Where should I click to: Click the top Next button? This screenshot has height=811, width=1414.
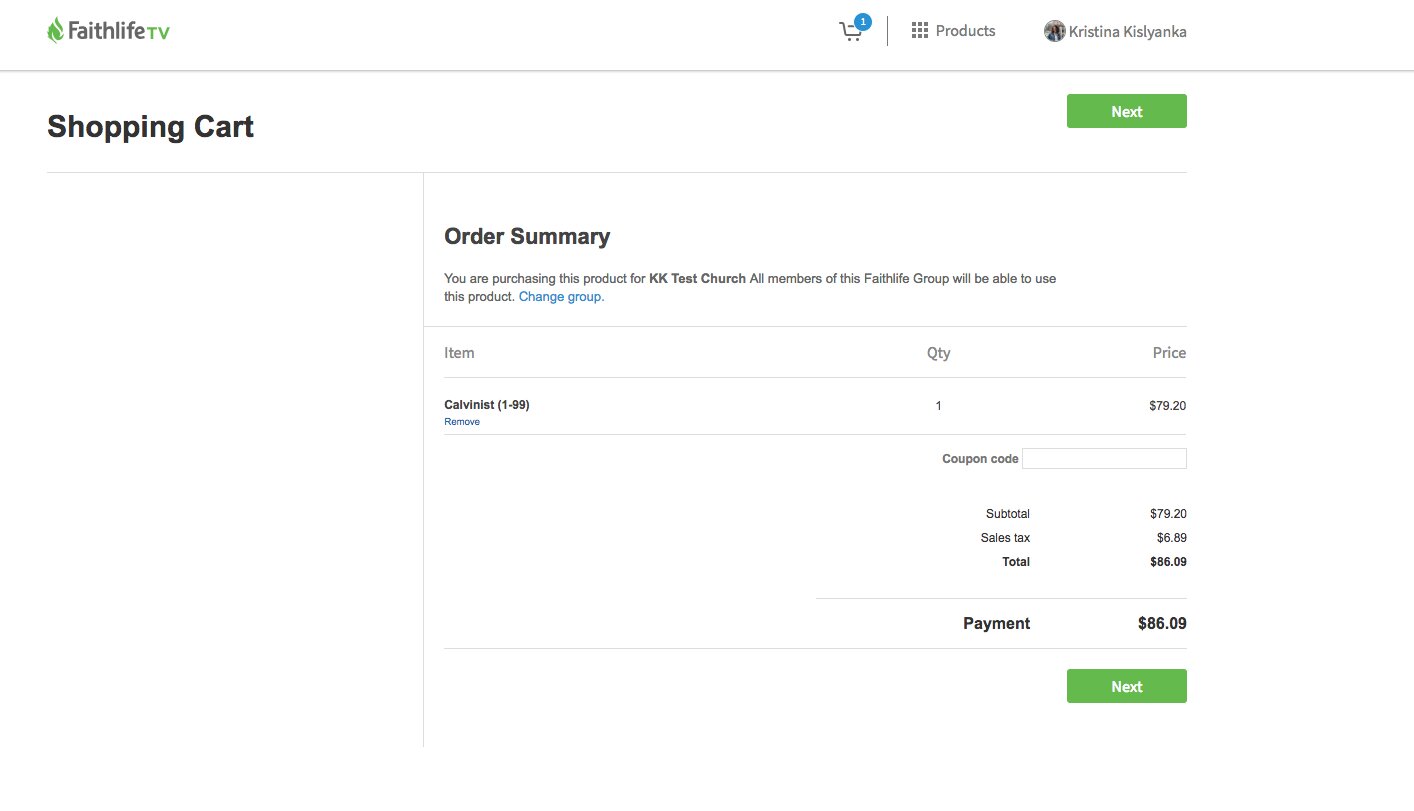coord(1127,111)
